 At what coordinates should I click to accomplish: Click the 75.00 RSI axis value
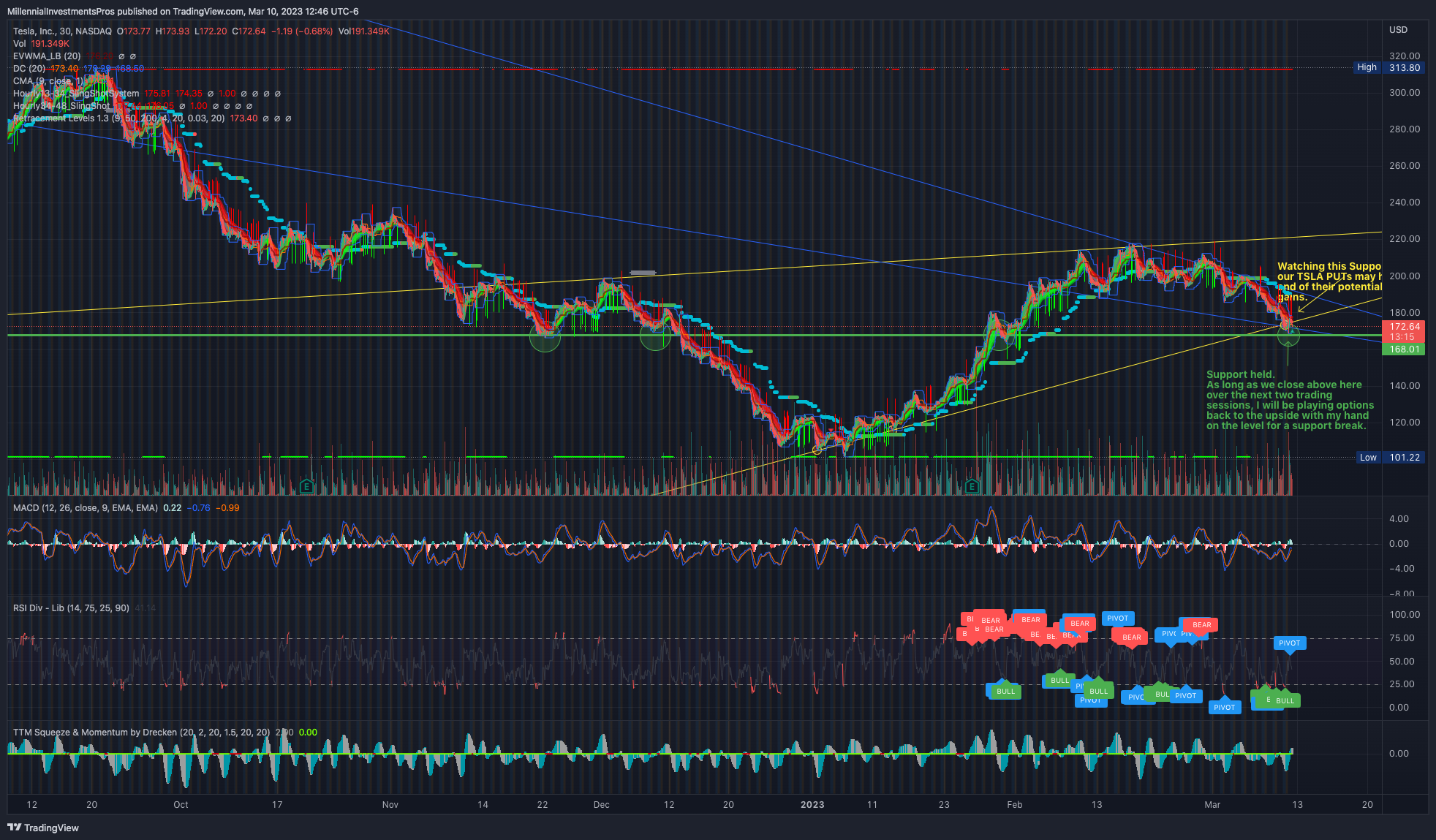1402,638
